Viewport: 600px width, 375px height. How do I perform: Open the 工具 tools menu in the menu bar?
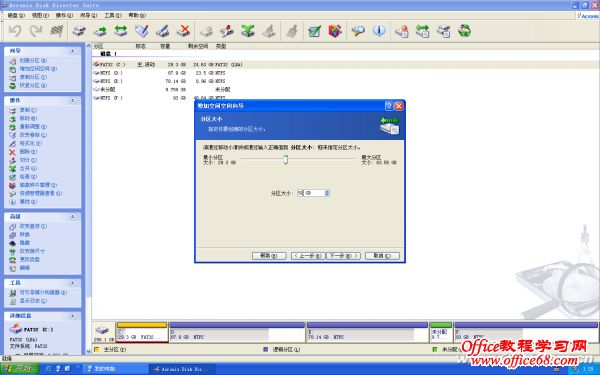[113, 15]
